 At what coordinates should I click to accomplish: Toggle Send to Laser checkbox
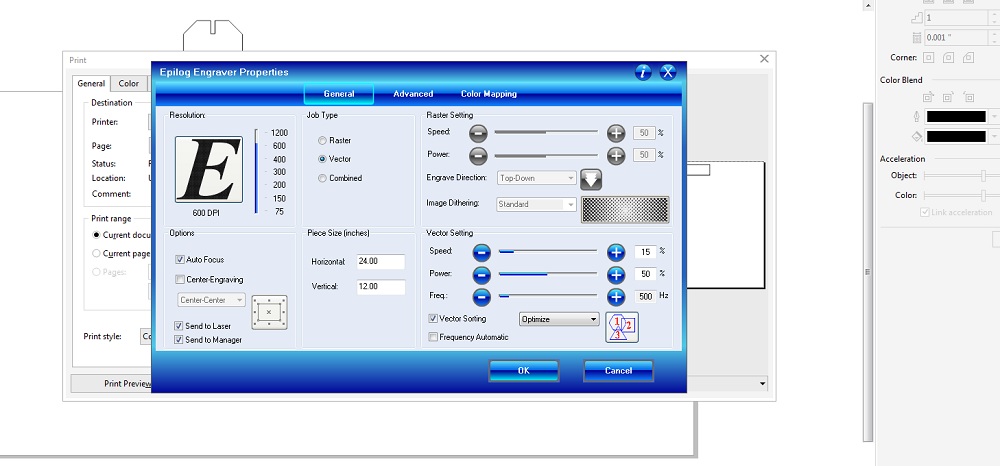pos(179,326)
